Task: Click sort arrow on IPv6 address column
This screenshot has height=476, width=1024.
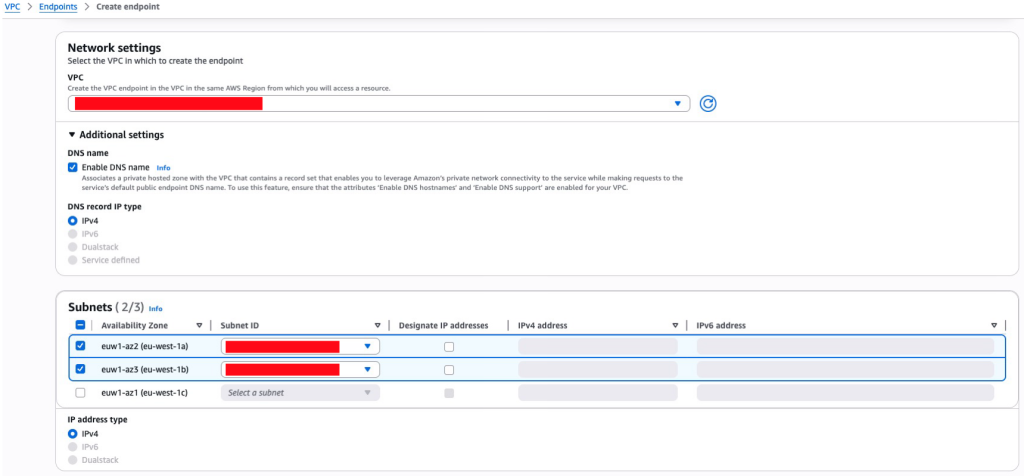Action: point(993,325)
